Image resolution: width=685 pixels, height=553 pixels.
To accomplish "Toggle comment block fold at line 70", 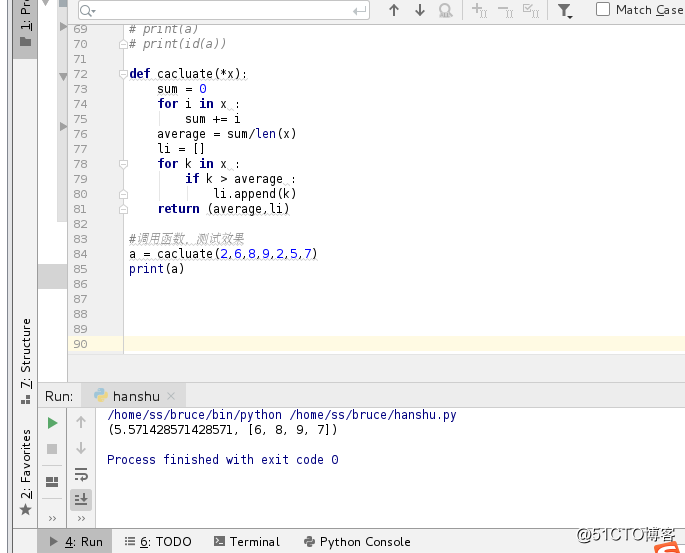I will tap(123, 44).
